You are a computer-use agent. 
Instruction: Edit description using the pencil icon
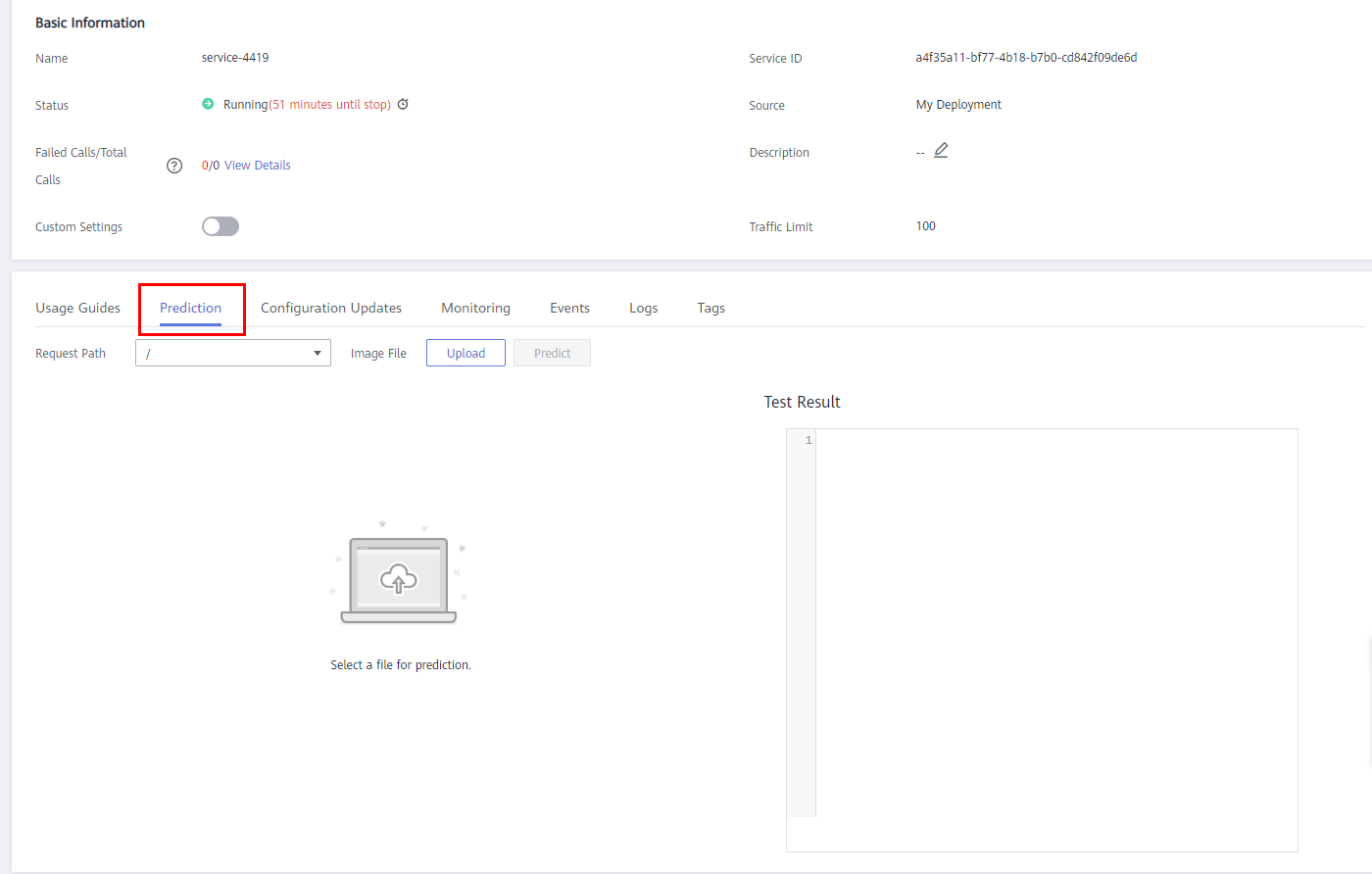tap(941, 151)
